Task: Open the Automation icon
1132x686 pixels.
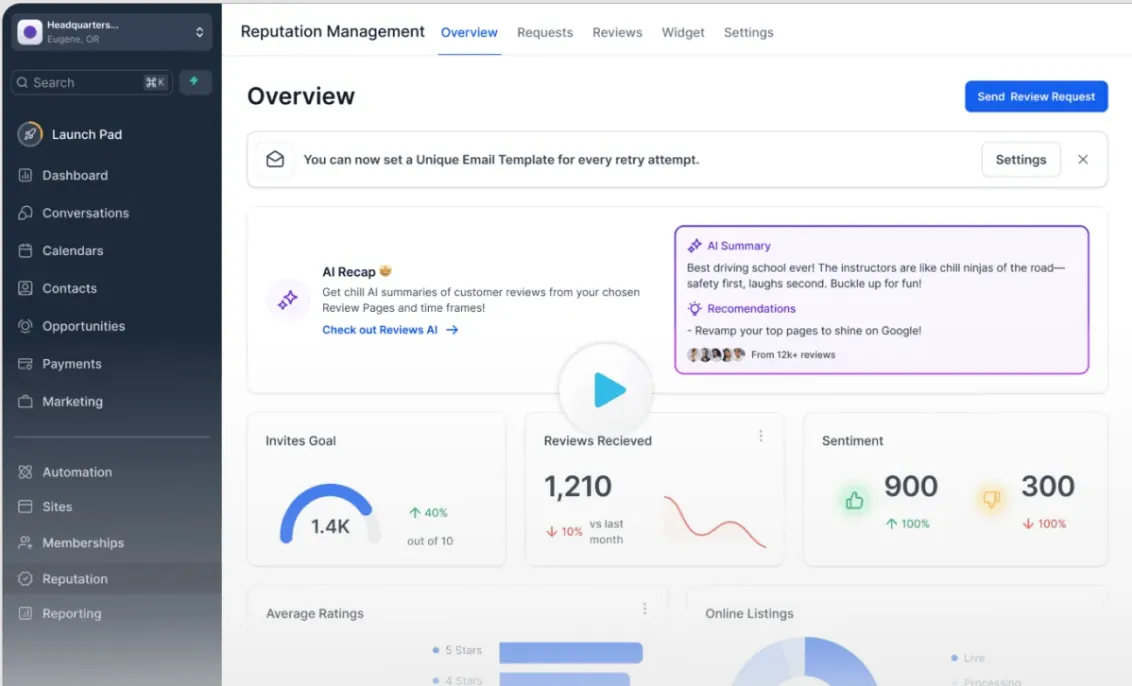Action: pyautogui.click(x=25, y=472)
